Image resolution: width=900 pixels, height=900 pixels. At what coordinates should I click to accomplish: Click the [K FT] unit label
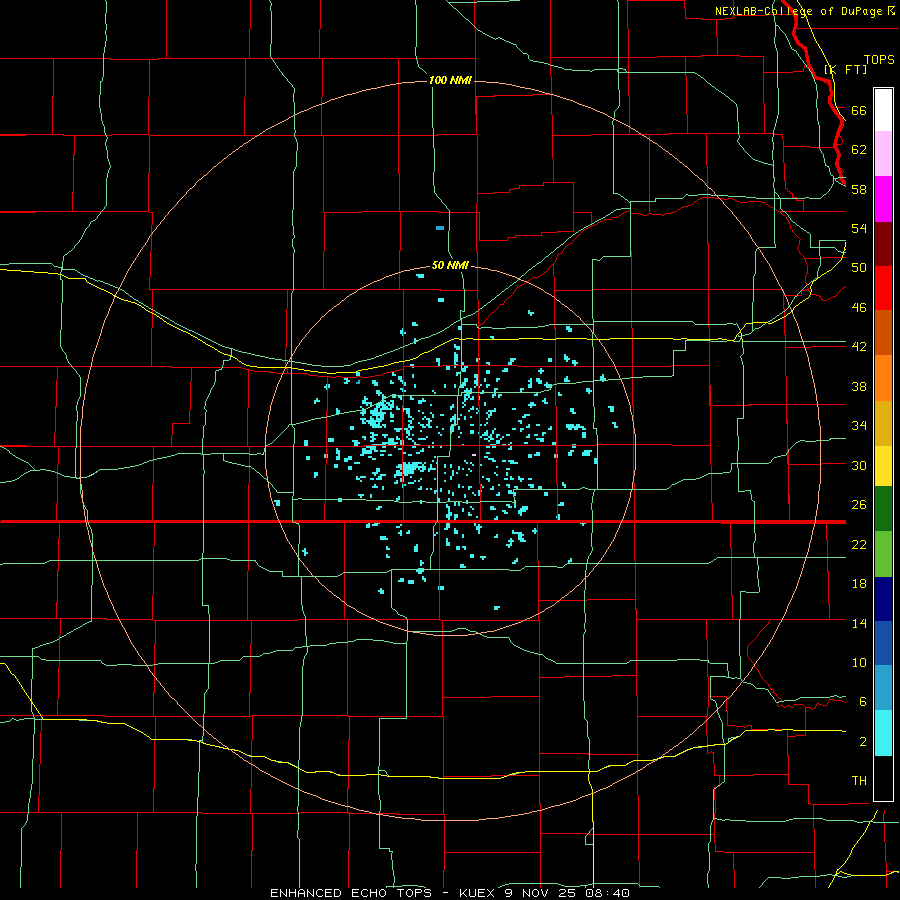click(845, 69)
